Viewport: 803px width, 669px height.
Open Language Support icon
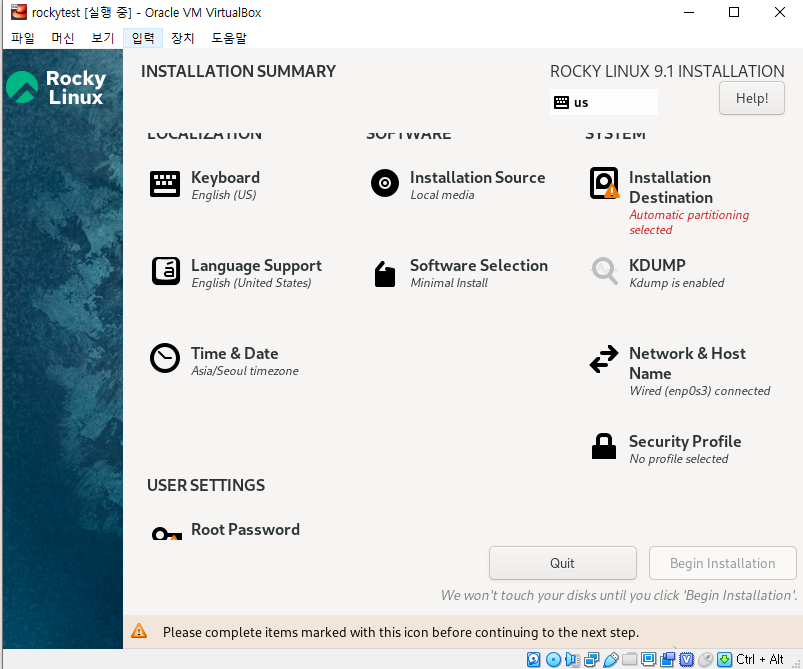(x=165, y=271)
